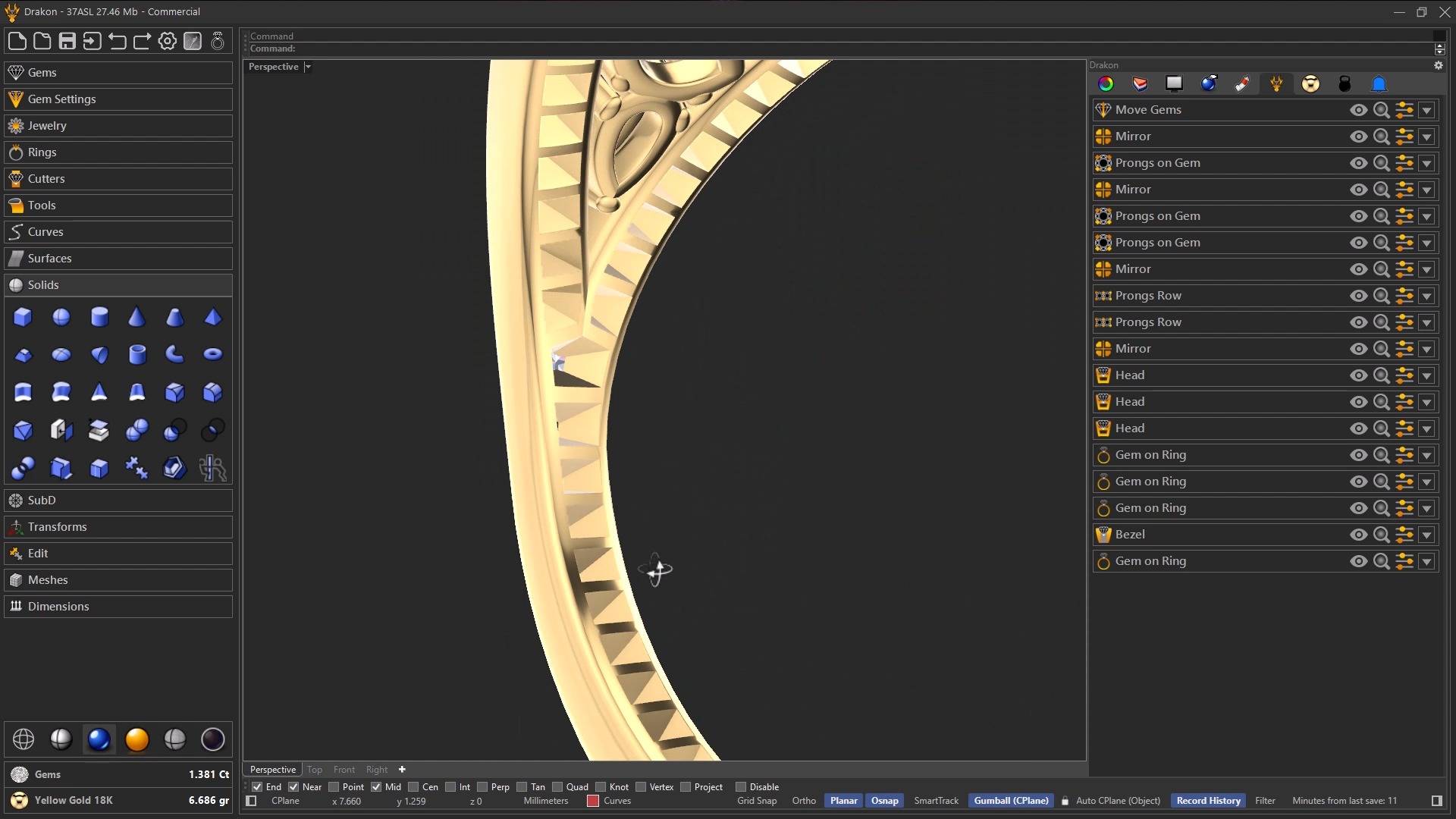Switch to the Top viewport tab
1456x819 pixels.
315,770
